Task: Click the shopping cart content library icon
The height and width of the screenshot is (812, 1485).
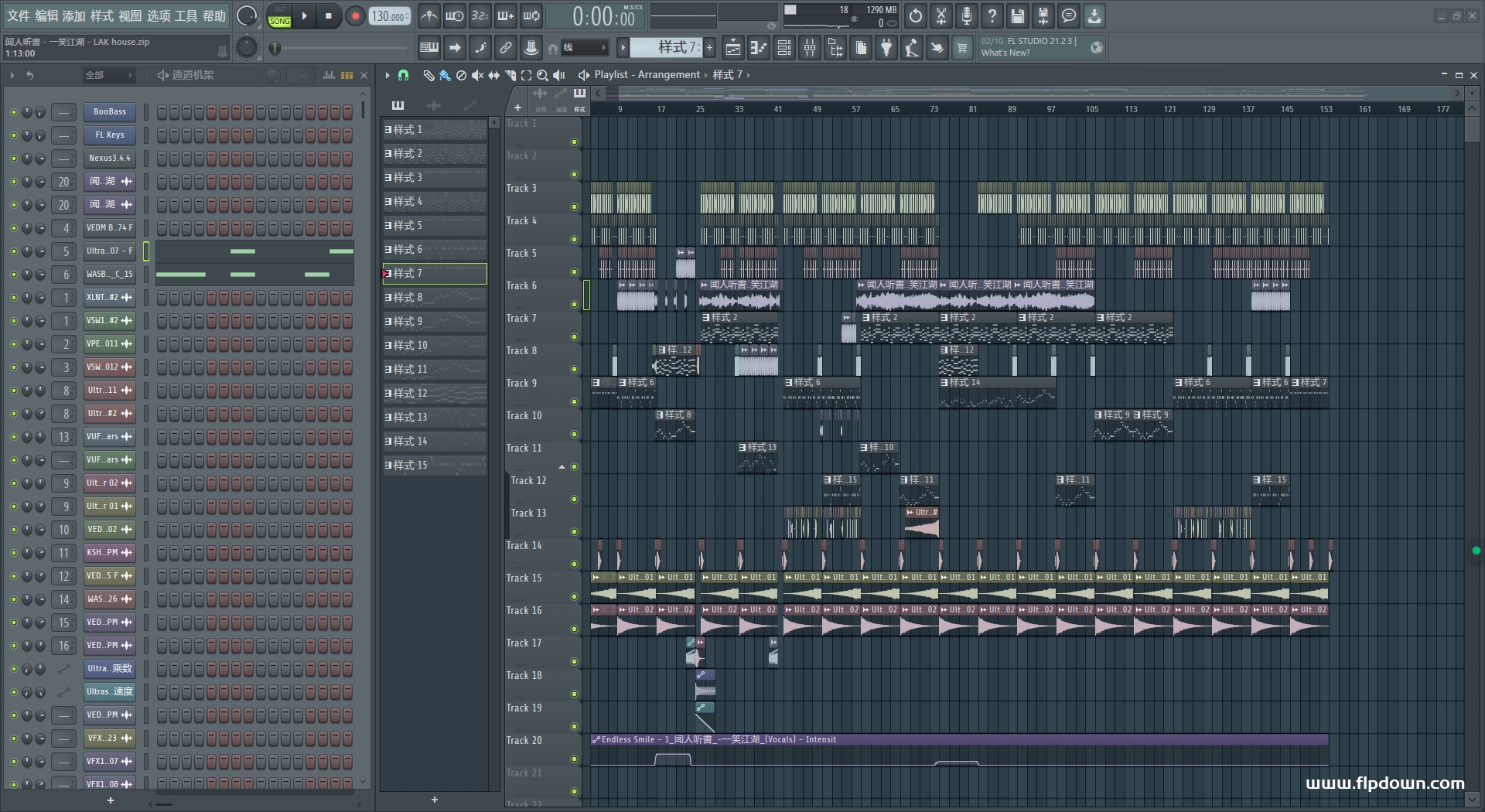Action: [x=962, y=48]
